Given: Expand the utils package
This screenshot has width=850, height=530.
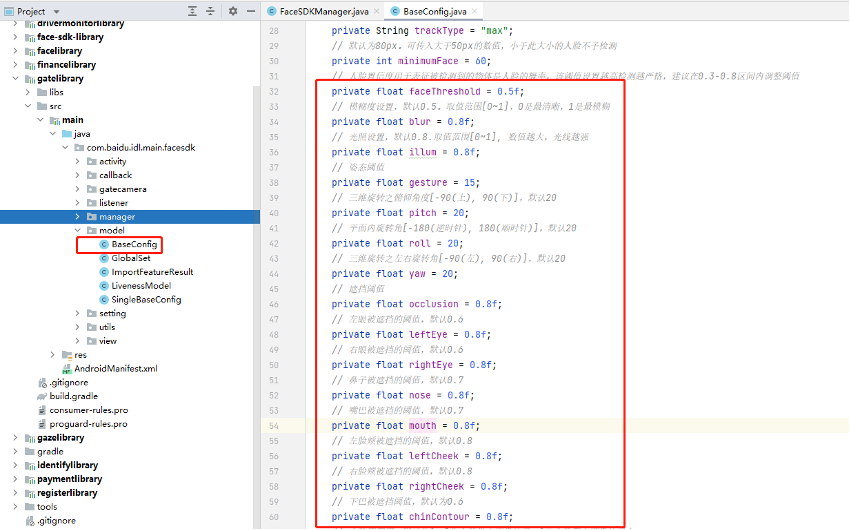Looking at the screenshot, I should point(78,327).
